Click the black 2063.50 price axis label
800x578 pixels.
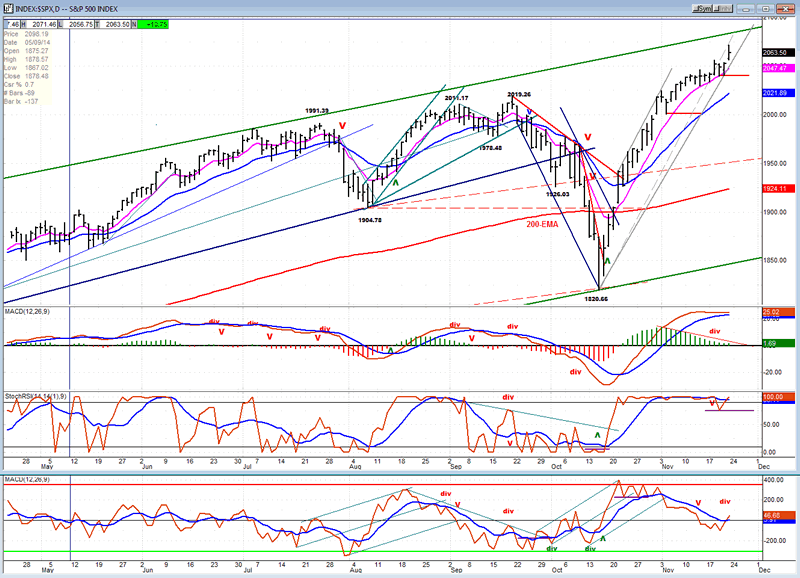click(778, 53)
